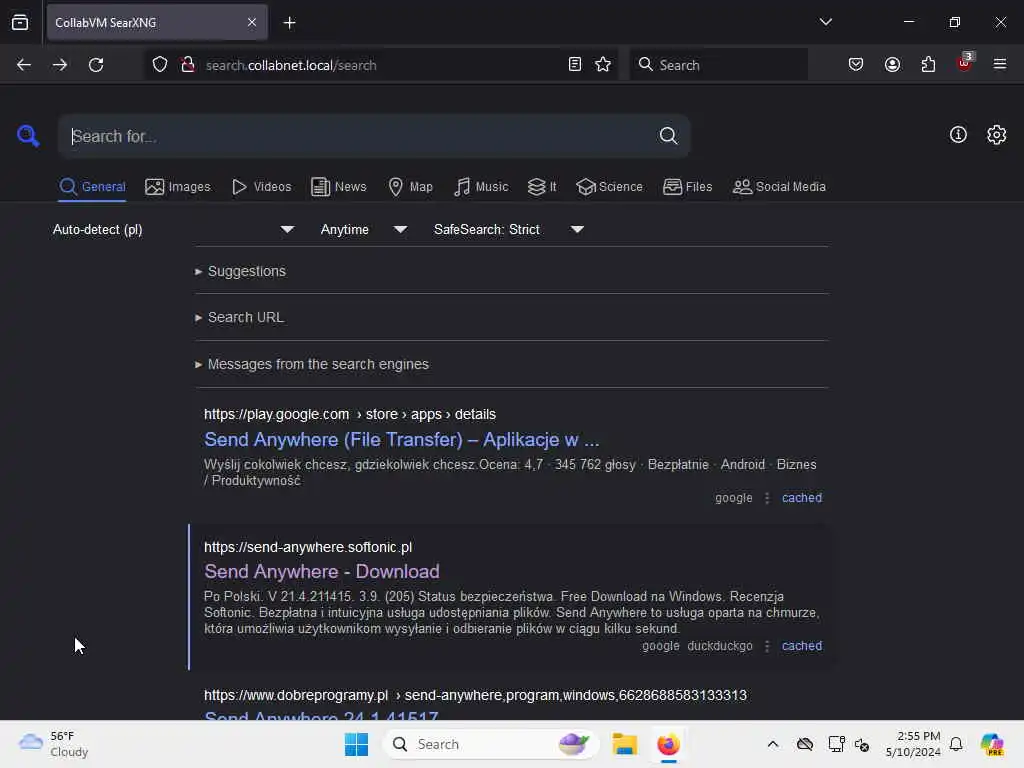Switch to the Files category

(687, 187)
